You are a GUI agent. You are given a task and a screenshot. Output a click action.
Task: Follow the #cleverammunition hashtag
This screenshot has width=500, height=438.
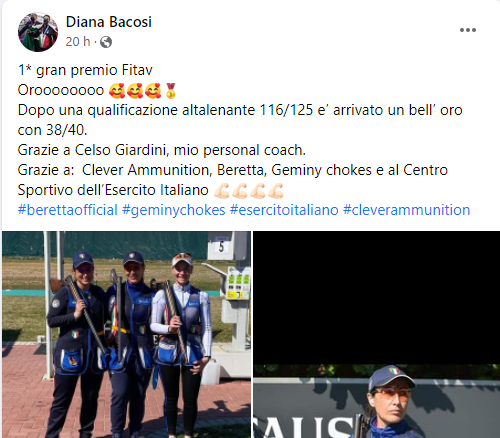click(406, 210)
